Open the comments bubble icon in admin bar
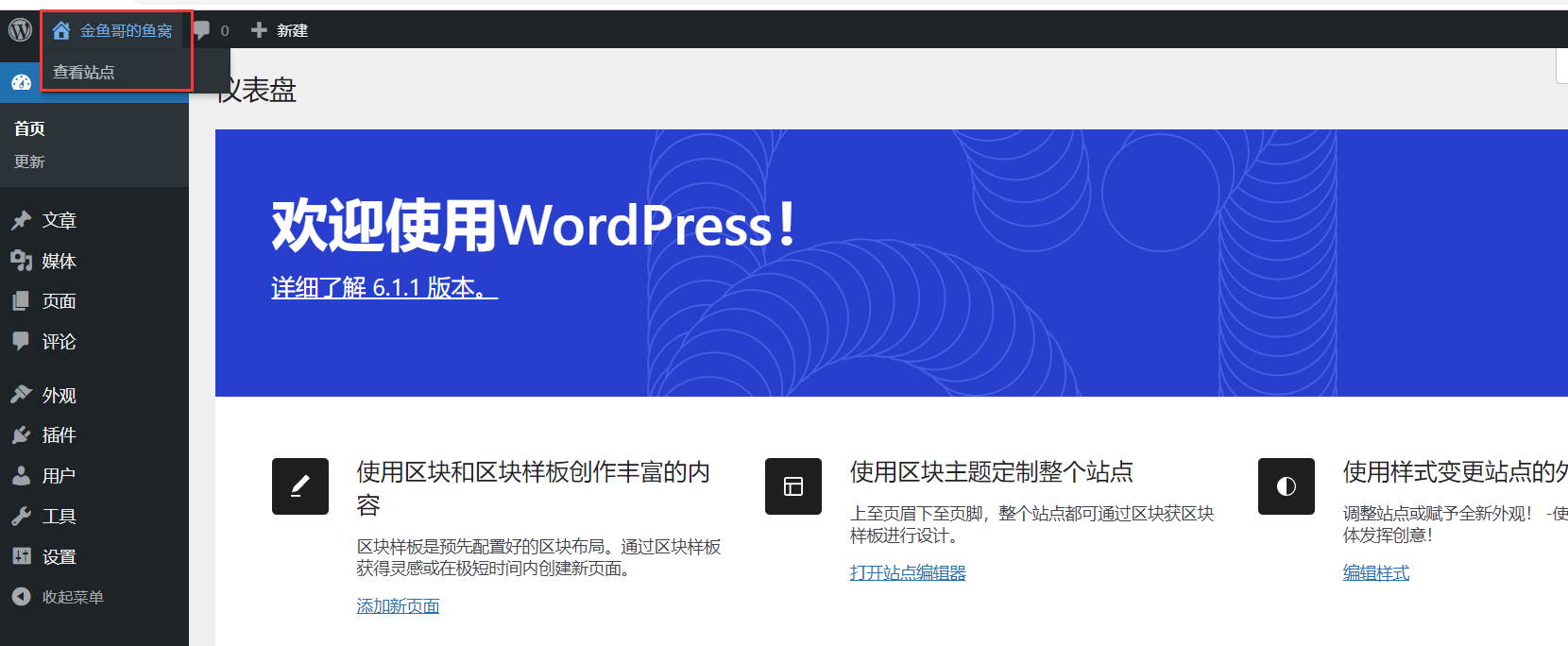This screenshot has height=646, width=1568. (201, 30)
